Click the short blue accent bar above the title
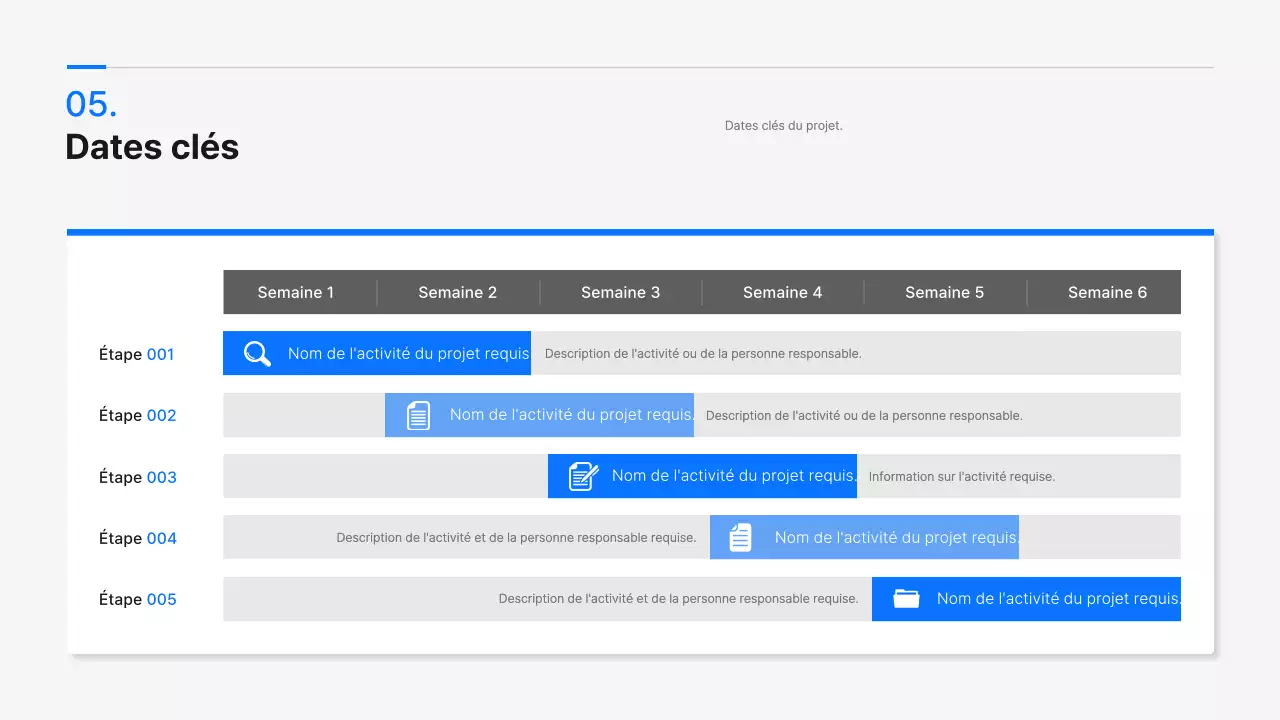The height and width of the screenshot is (720, 1280). (x=86, y=67)
